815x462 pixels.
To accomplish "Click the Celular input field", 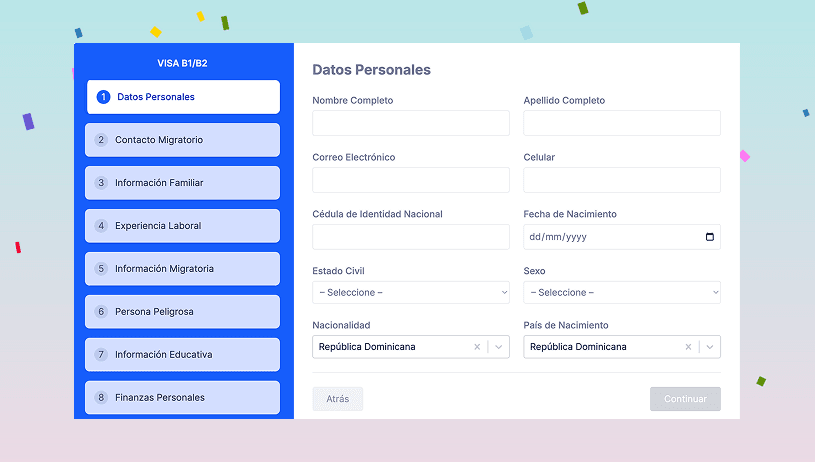I will (621, 180).
